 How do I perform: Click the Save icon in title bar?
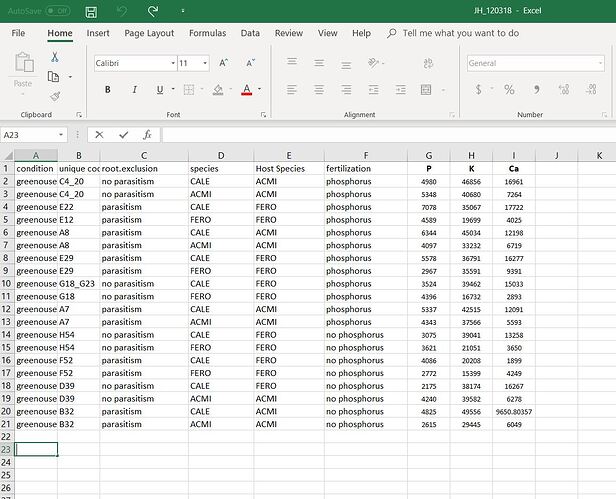tap(91, 11)
